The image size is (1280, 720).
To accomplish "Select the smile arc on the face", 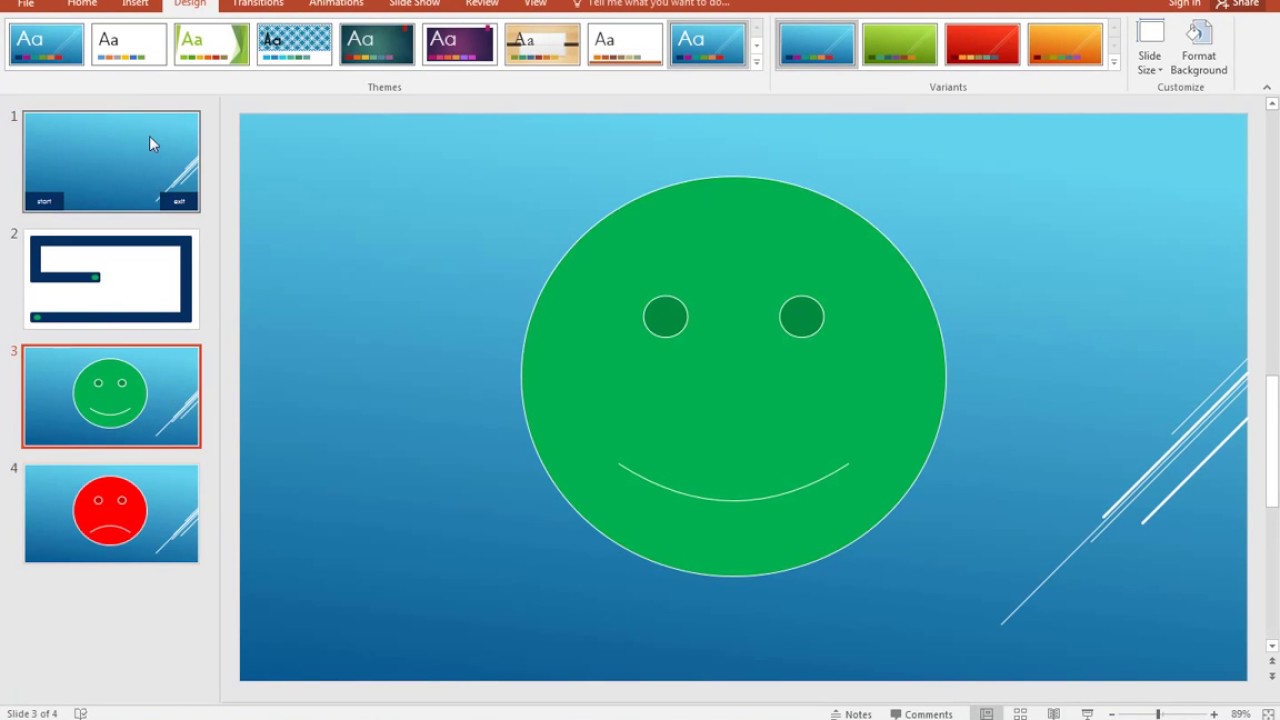I will click(733, 482).
